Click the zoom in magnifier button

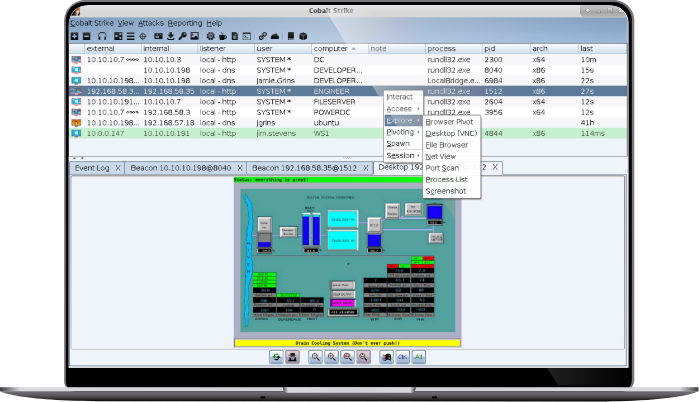[332, 357]
